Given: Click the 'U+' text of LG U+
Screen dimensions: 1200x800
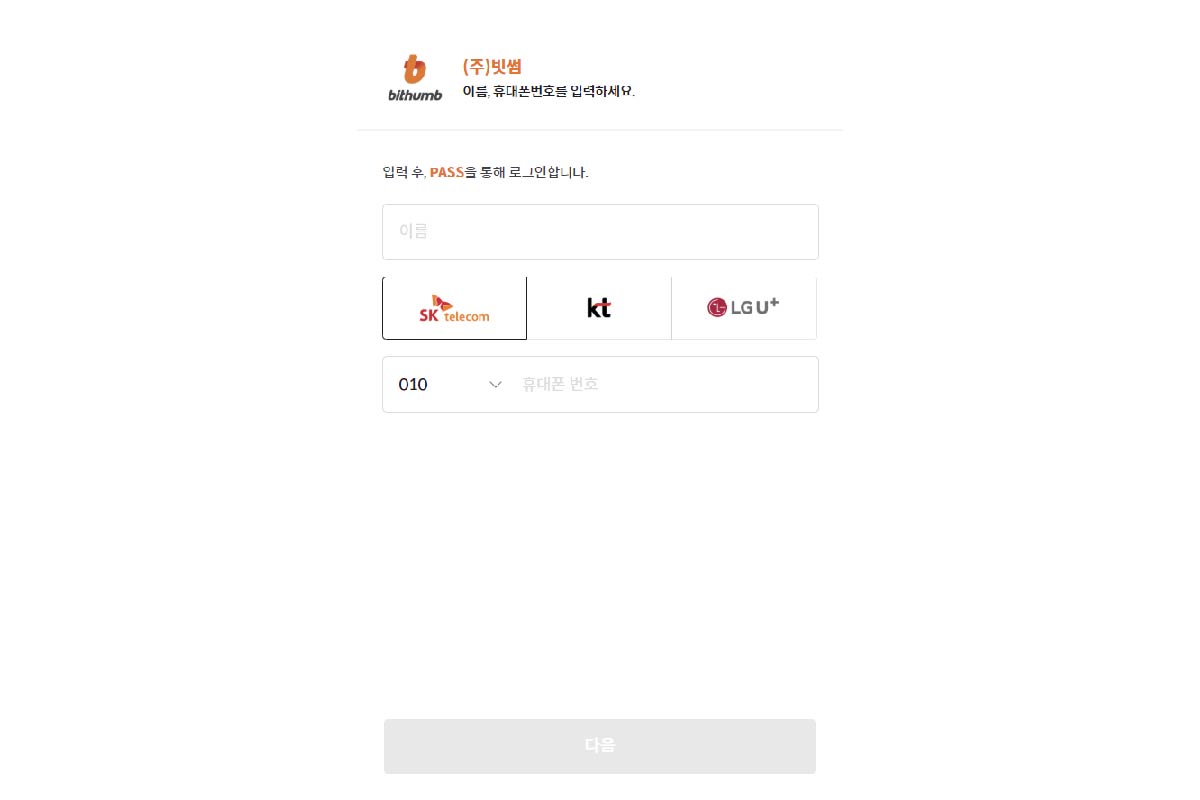Looking at the screenshot, I should (x=767, y=306).
